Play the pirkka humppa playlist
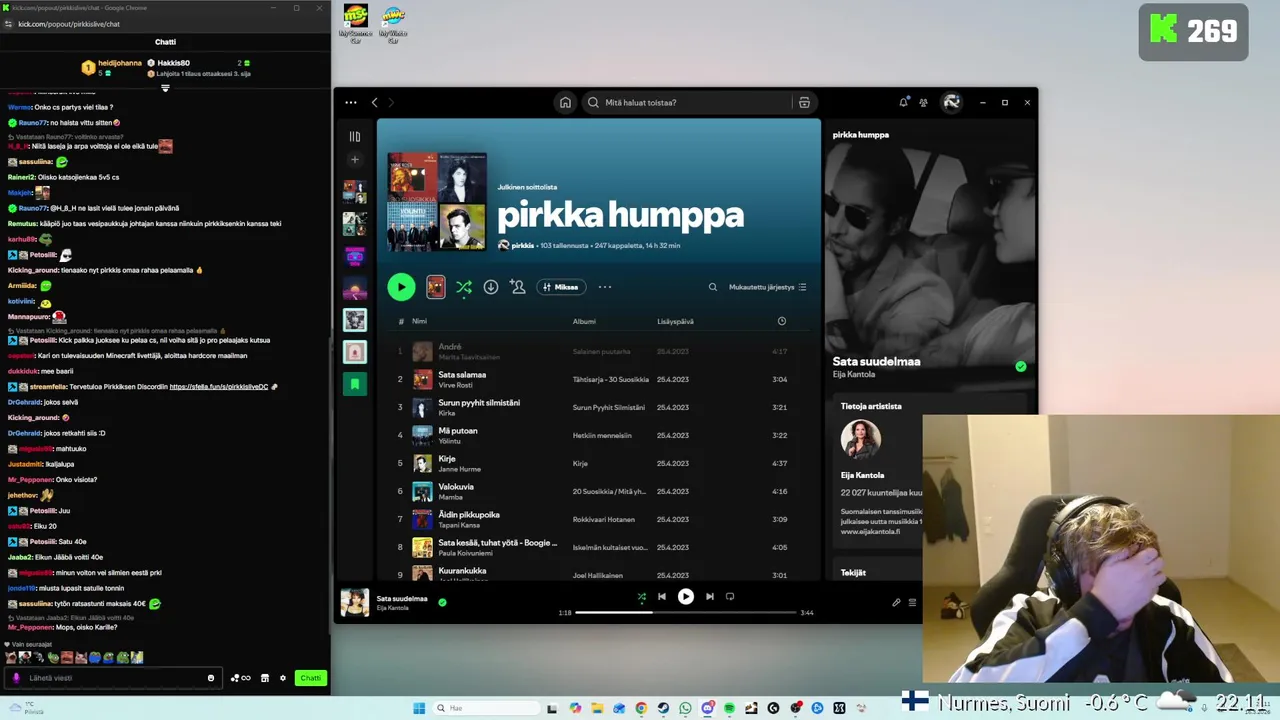This screenshot has height=720, width=1280. tap(401, 287)
